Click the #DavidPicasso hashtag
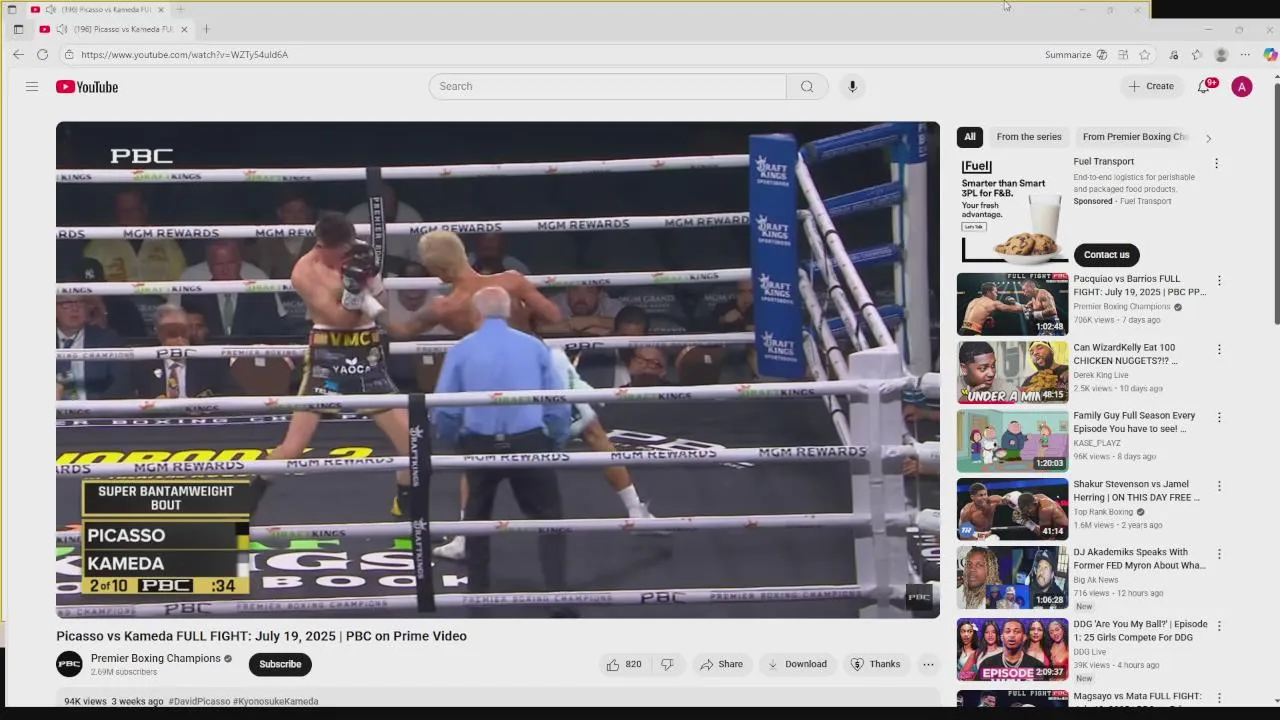This screenshot has height=720, width=1280. pyautogui.click(x=199, y=701)
